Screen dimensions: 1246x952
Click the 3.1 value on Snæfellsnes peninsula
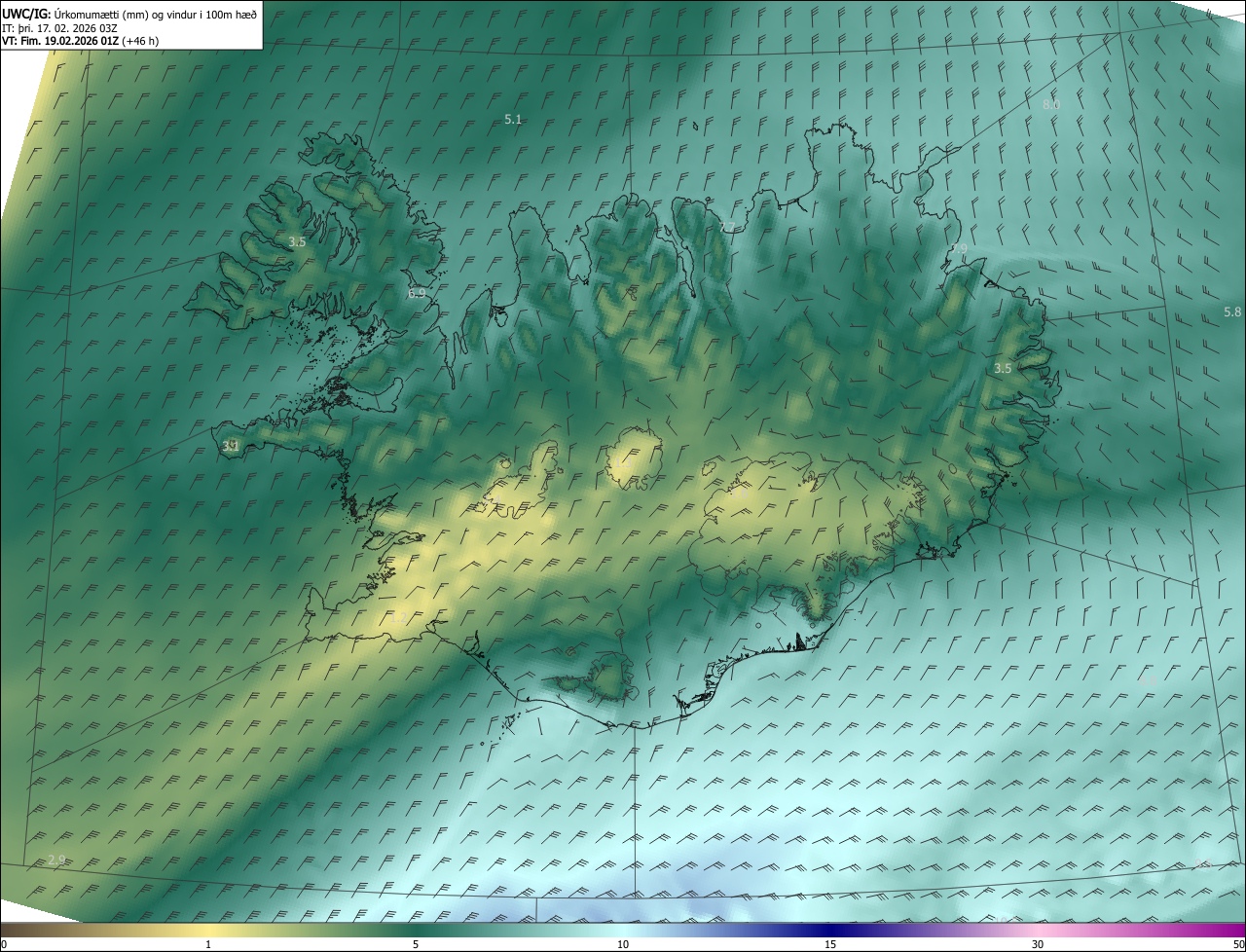(x=231, y=446)
